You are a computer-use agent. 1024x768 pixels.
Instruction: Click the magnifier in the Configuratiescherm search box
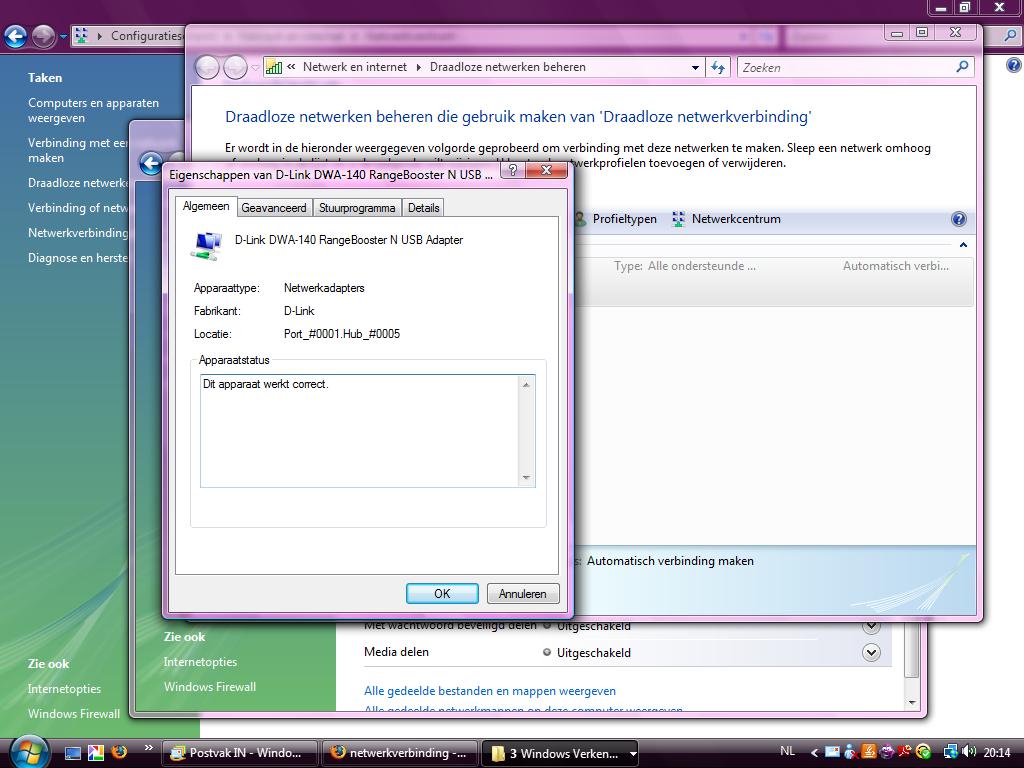[x=1010, y=36]
